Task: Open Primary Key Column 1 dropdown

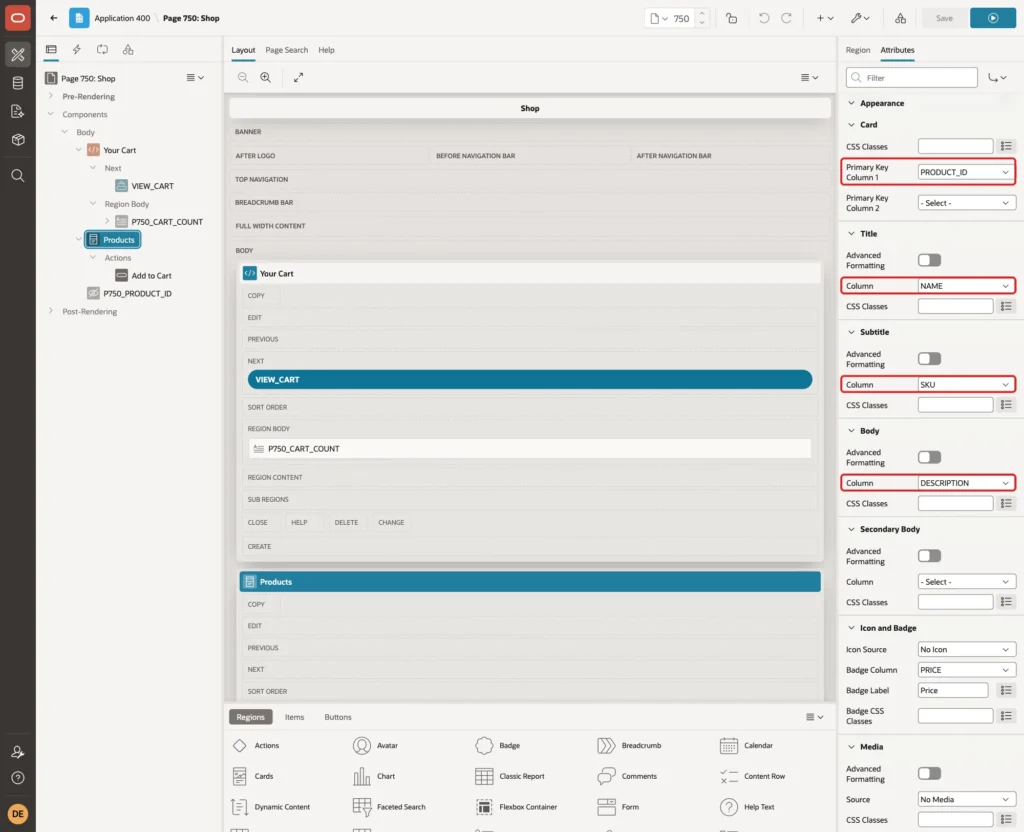Action: click(966, 172)
